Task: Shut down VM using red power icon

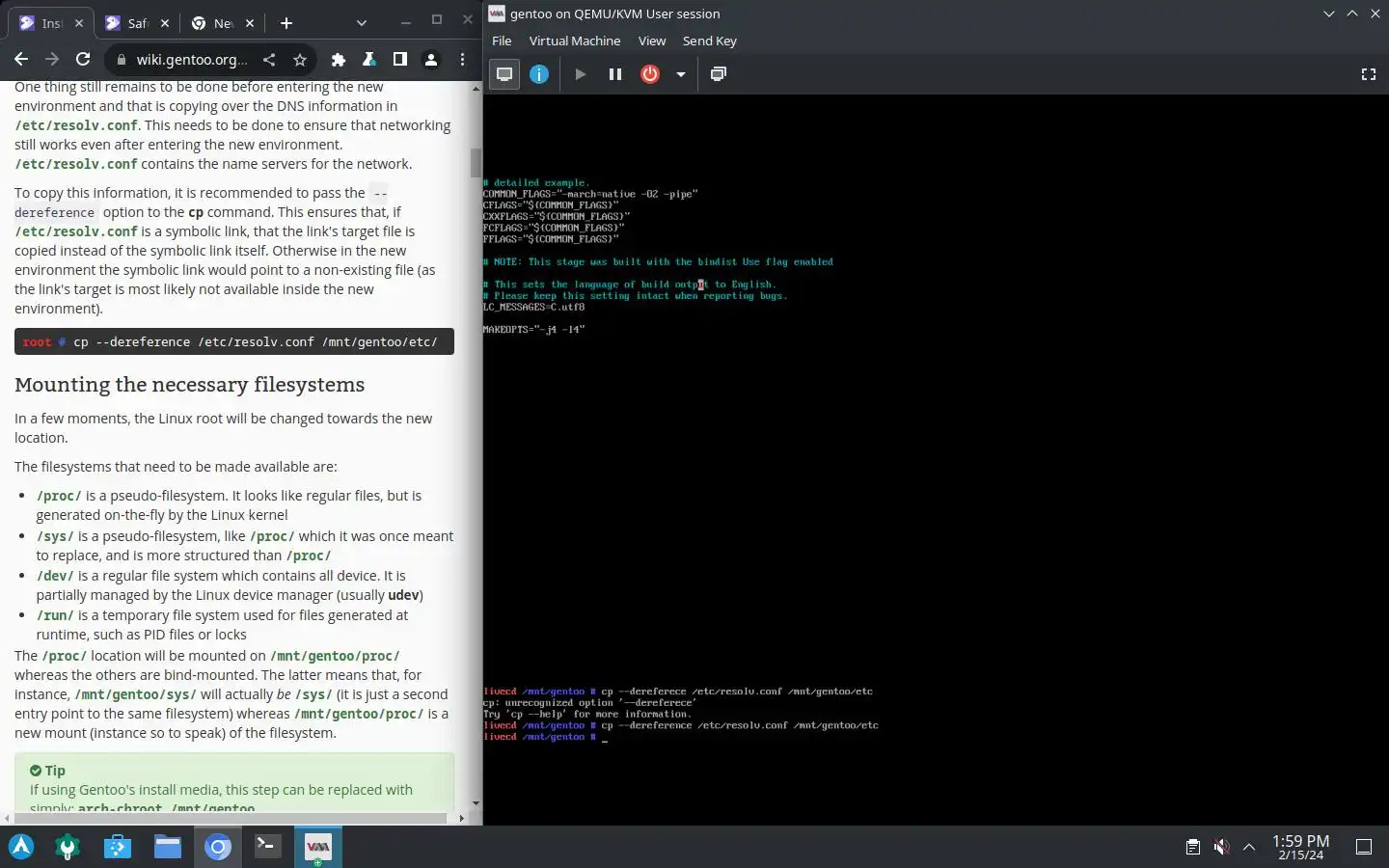Action: pyautogui.click(x=650, y=74)
